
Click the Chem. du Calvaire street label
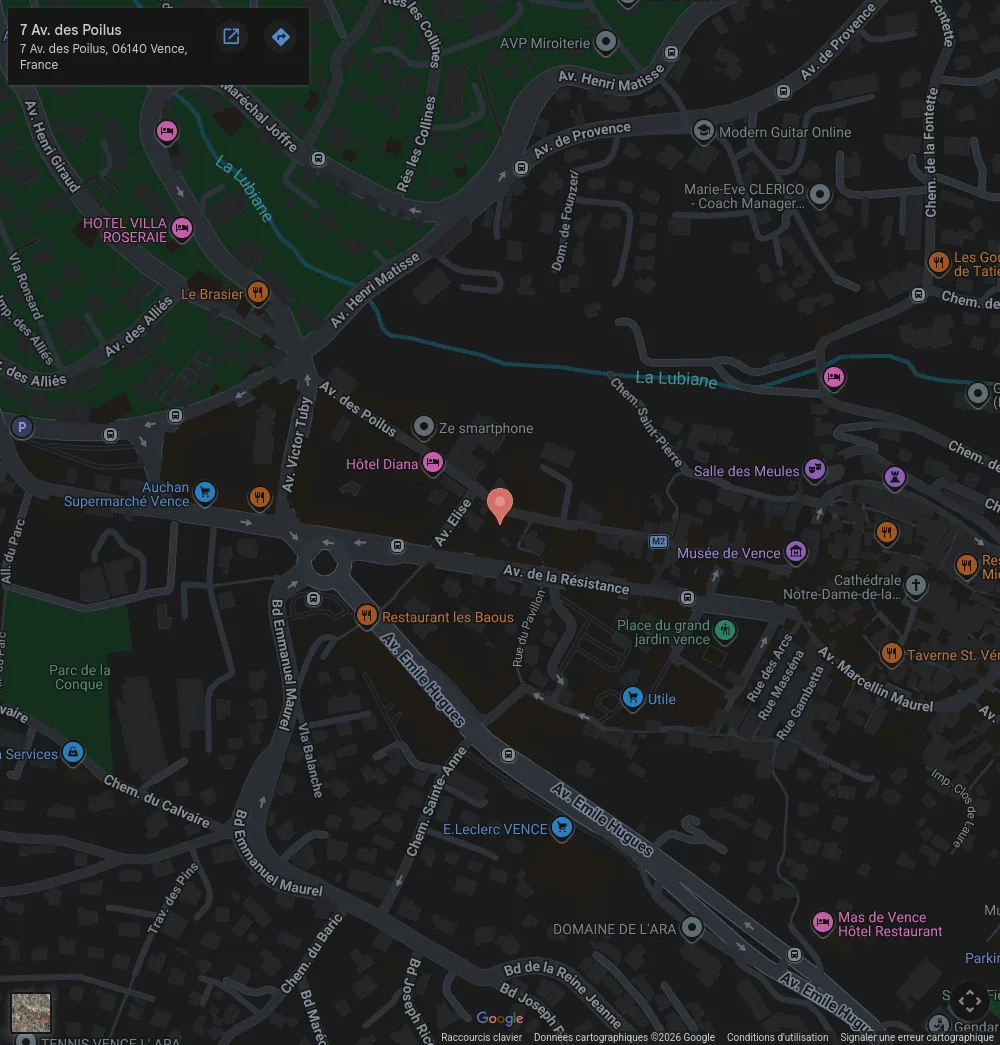coord(157,801)
